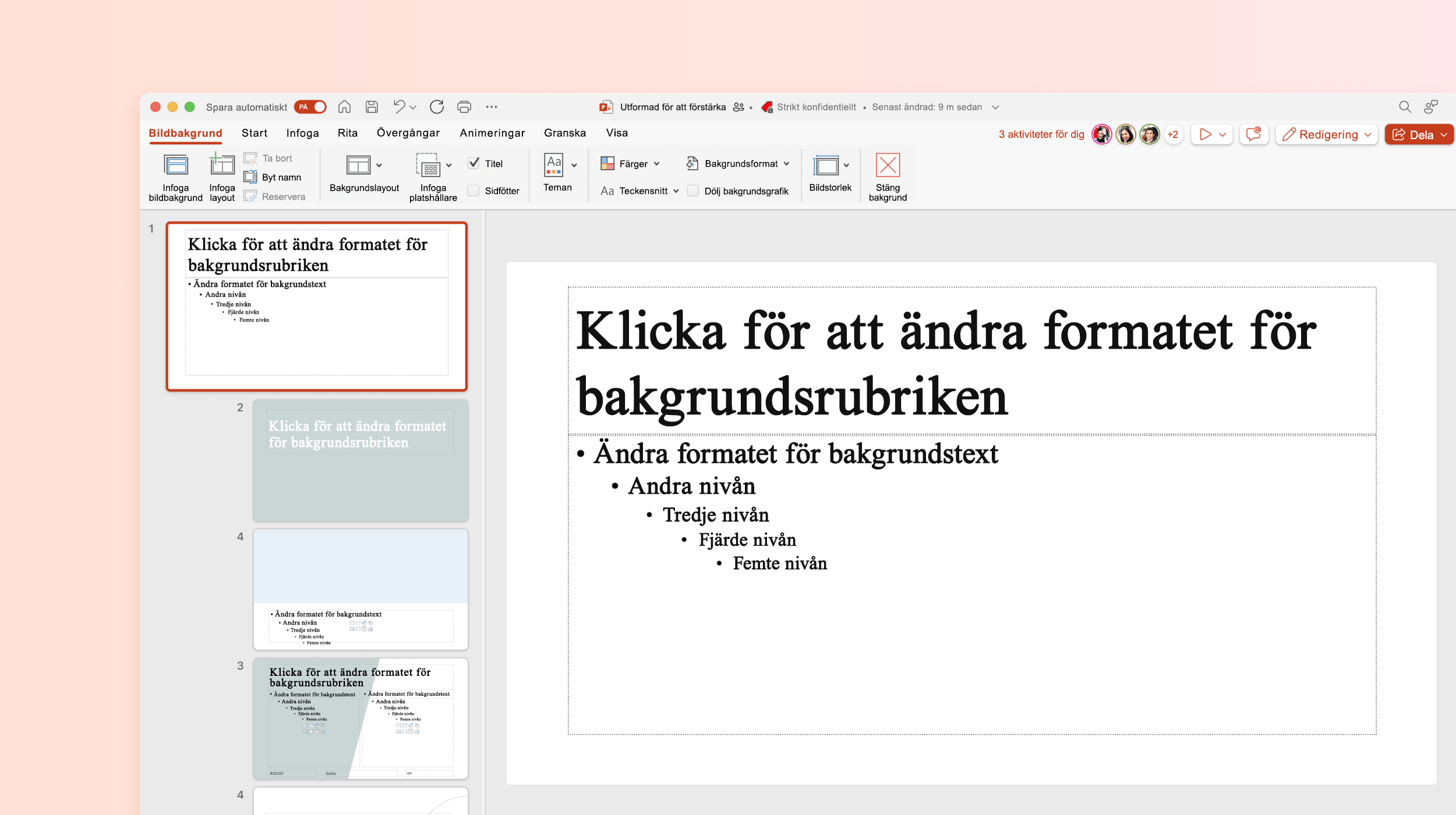
Task: Open the Rita tab
Action: (348, 133)
